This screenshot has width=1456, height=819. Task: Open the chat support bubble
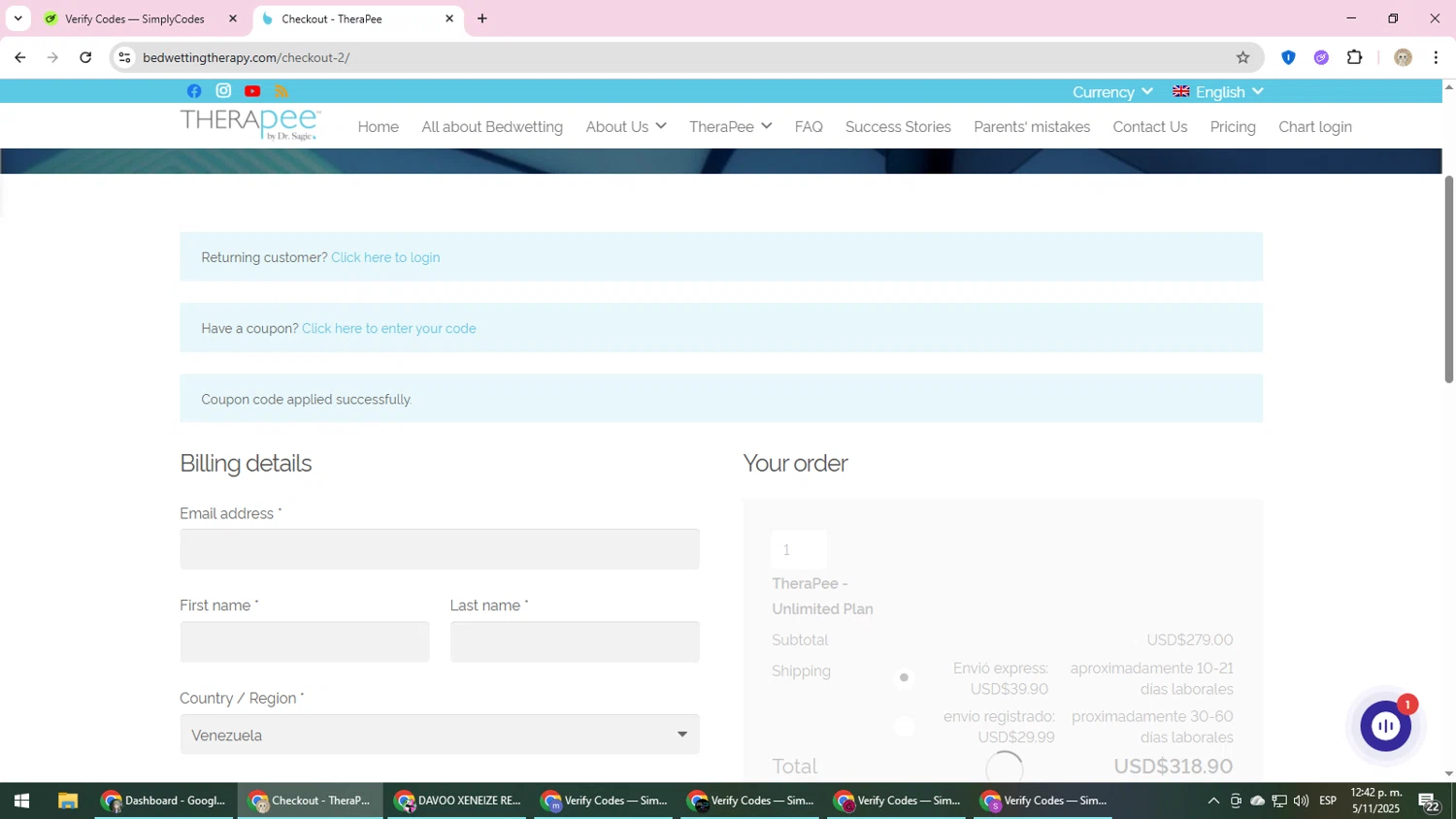click(x=1385, y=725)
